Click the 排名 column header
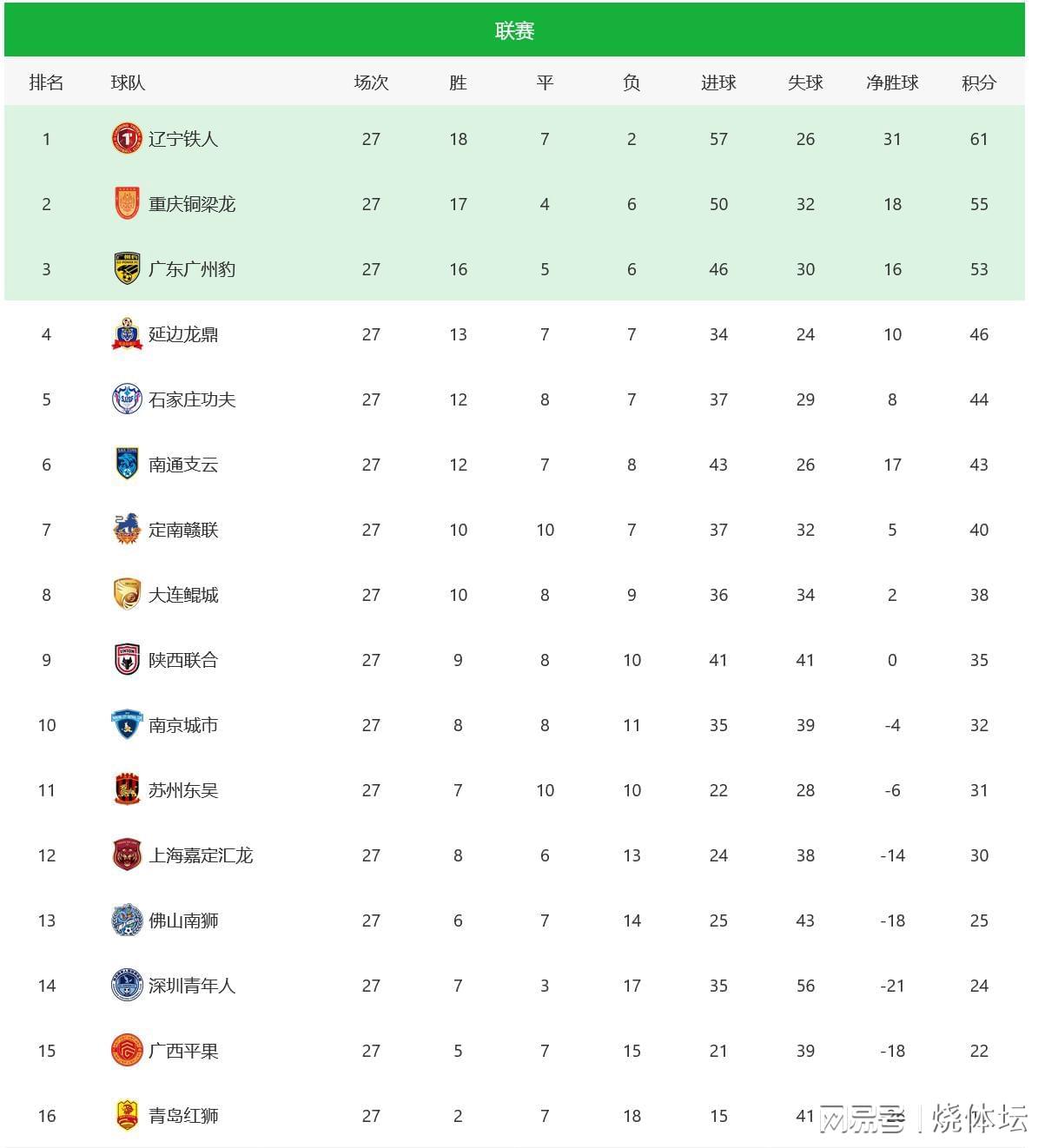This screenshot has height=1148, width=1045. pos(46,82)
